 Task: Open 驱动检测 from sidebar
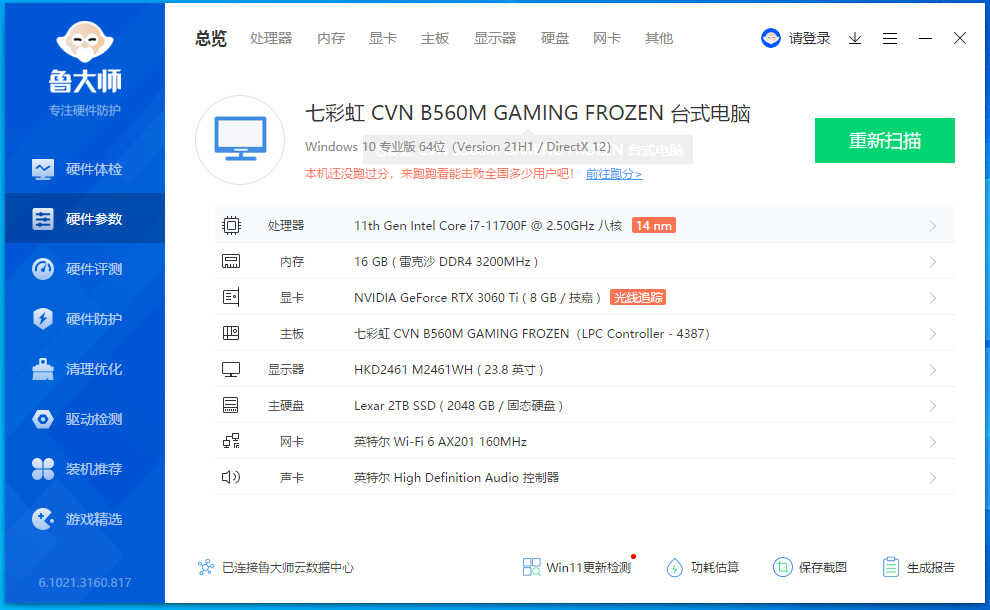(85, 419)
